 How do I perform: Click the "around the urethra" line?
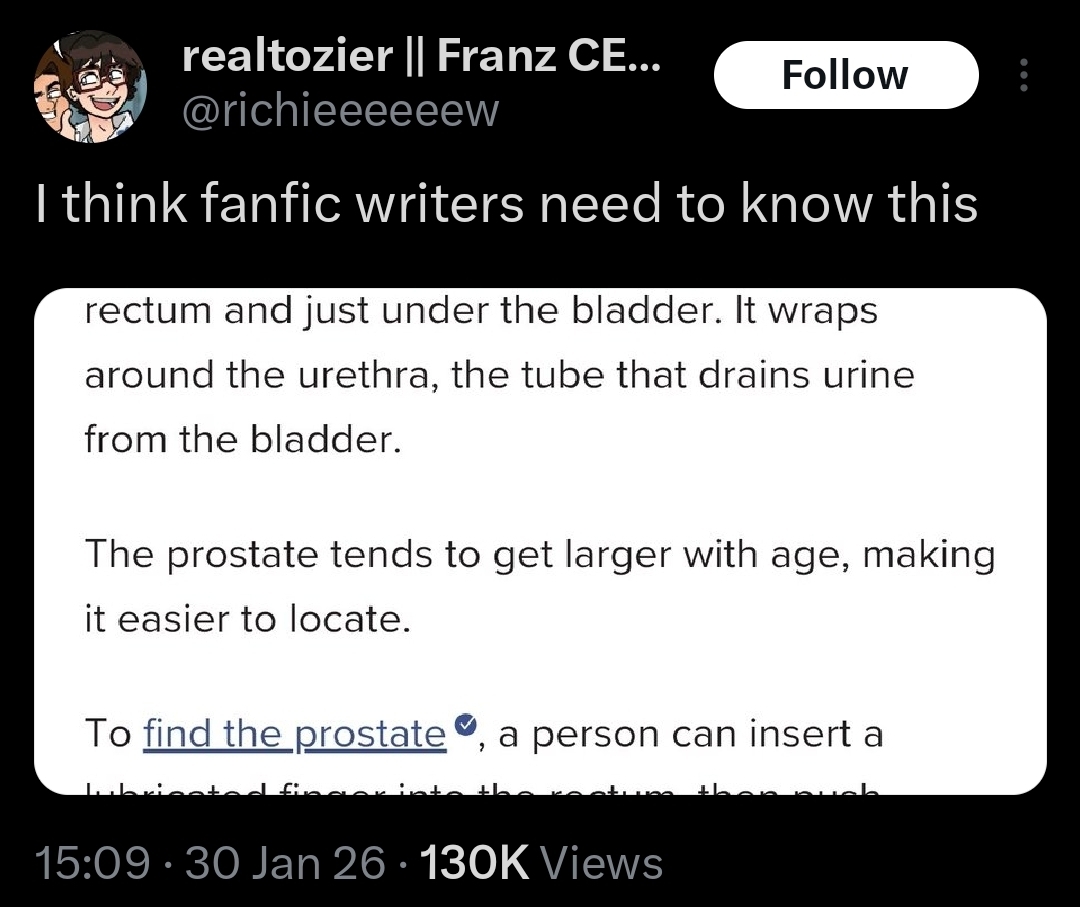tap(498, 376)
